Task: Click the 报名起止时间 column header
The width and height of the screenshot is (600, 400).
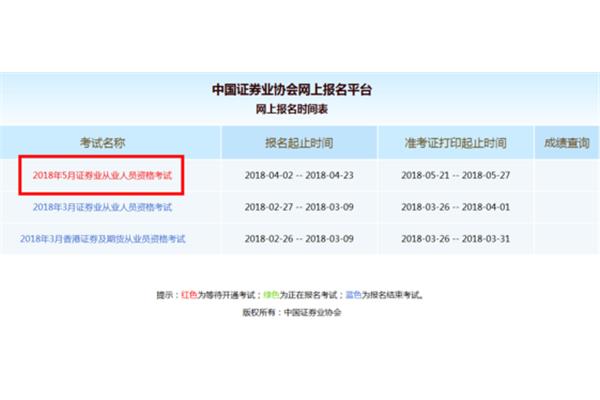Action: (x=299, y=143)
